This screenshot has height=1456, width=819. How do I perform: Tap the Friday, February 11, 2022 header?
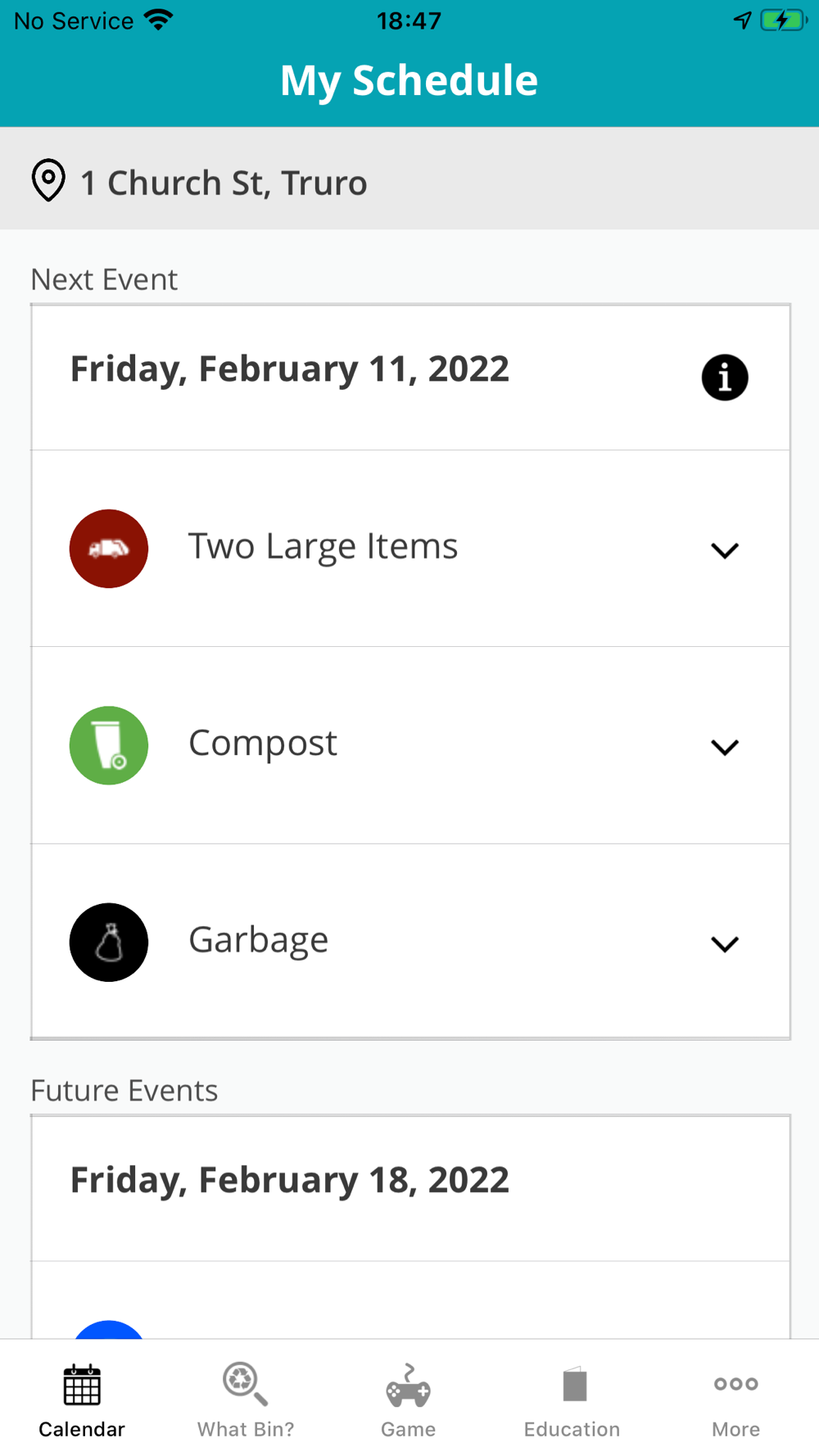click(289, 369)
